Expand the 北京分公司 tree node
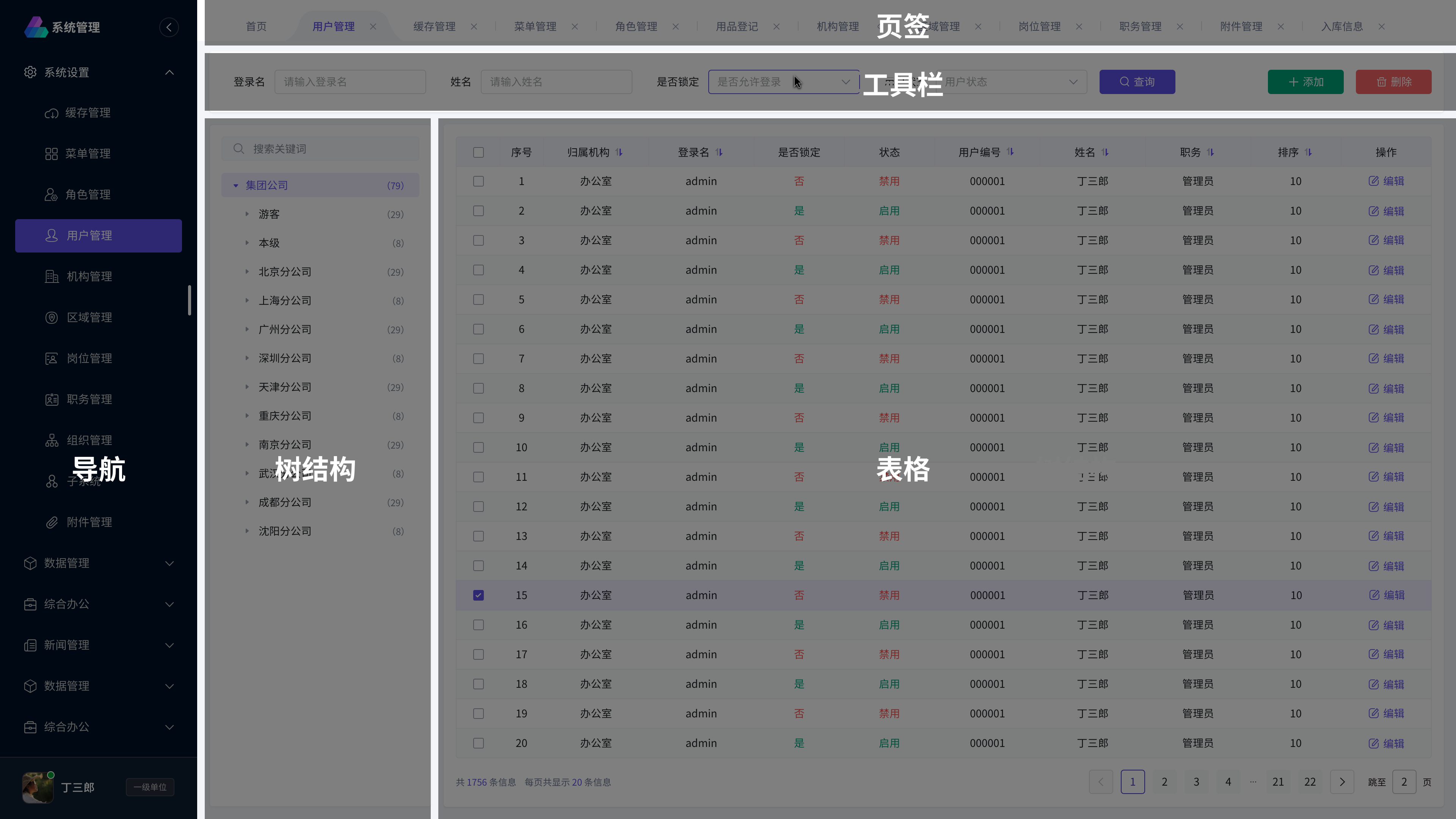This screenshot has width=1456, height=819. tap(247, 272)
